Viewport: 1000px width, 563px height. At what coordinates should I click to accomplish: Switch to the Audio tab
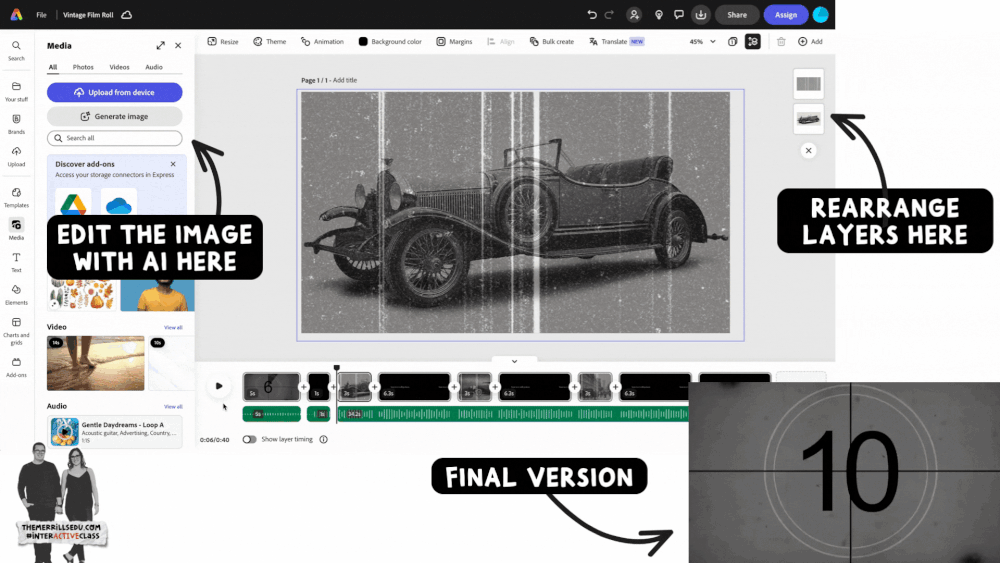click(154, 67)
